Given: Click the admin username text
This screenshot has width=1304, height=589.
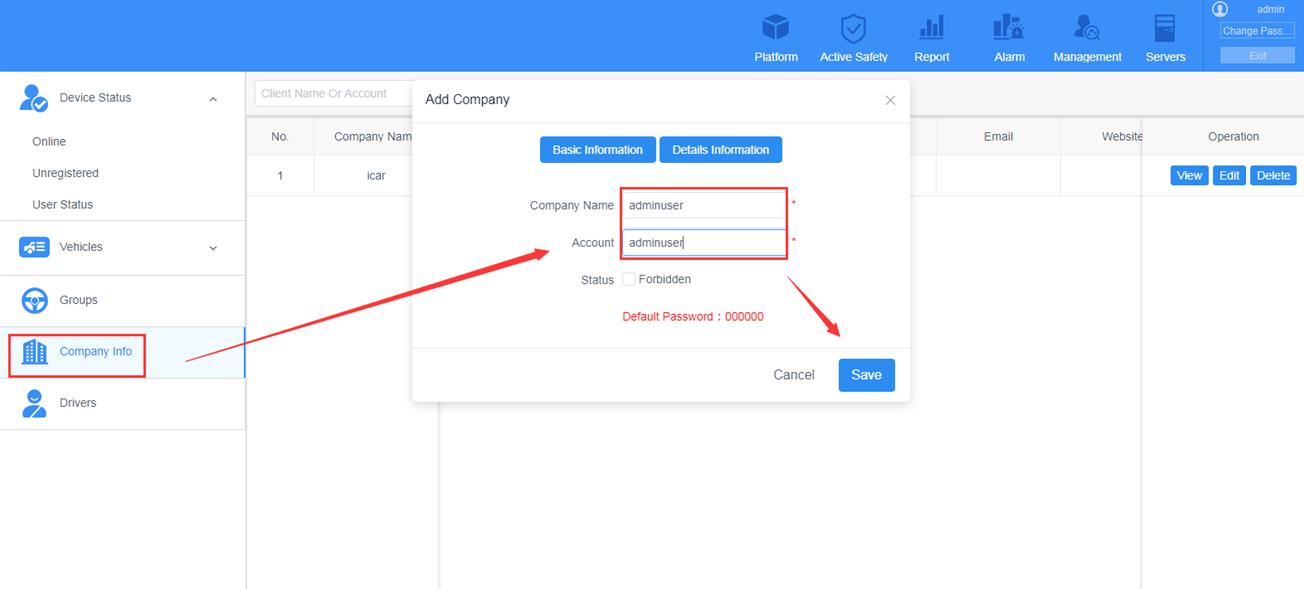Looking at the screenshot, I should tap(1270, 9).
